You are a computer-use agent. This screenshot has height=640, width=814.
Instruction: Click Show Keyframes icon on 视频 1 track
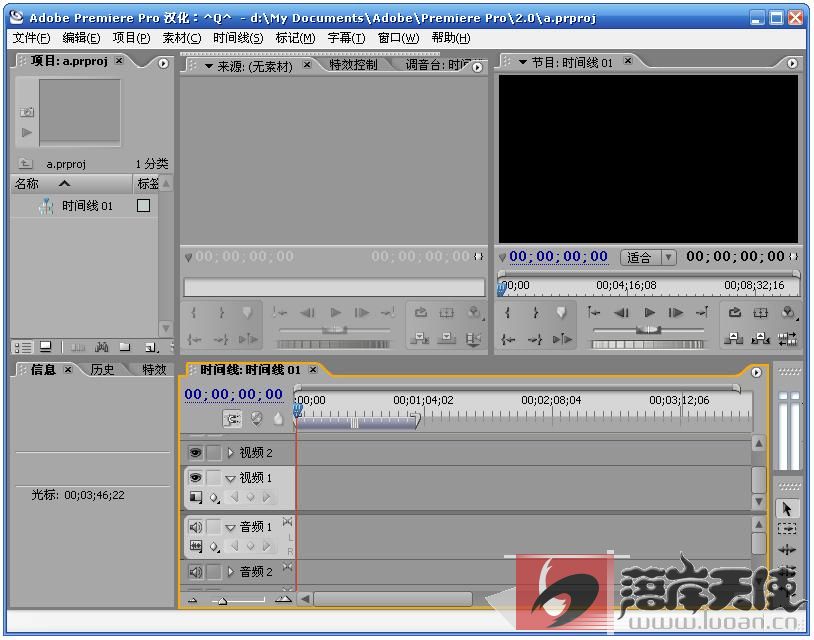pyautogui.click(x=214, y=498)
